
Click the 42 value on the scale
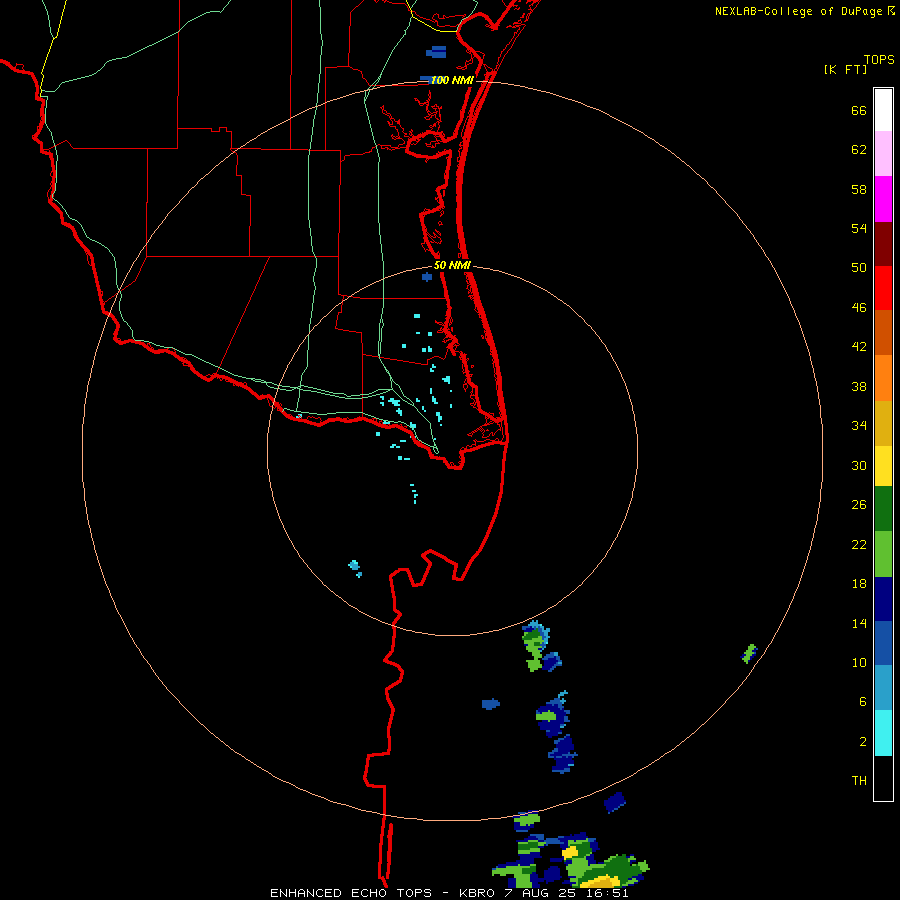point(859,347)
